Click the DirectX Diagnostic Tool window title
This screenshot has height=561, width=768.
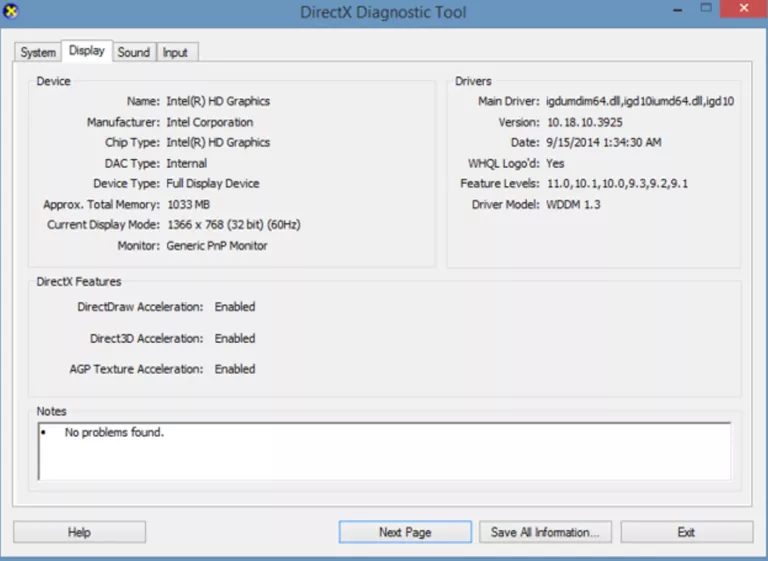[x=383, y=12]
